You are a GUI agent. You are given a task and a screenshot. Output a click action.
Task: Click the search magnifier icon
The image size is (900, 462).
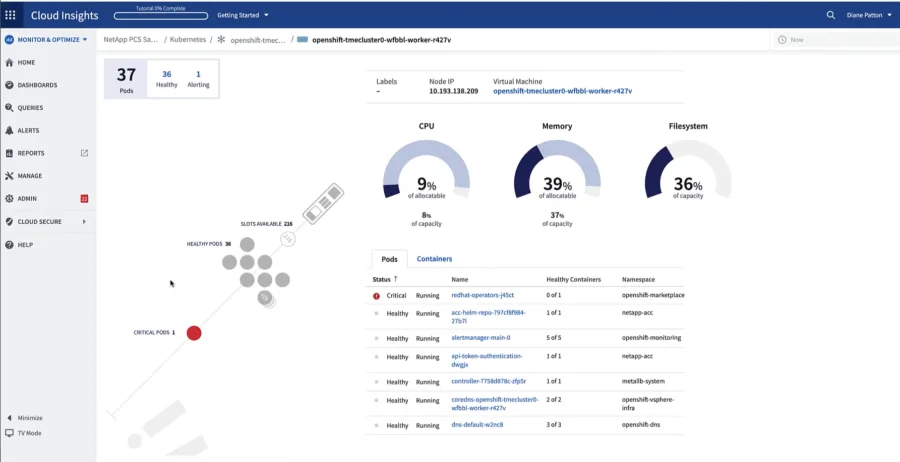(831, 15)
